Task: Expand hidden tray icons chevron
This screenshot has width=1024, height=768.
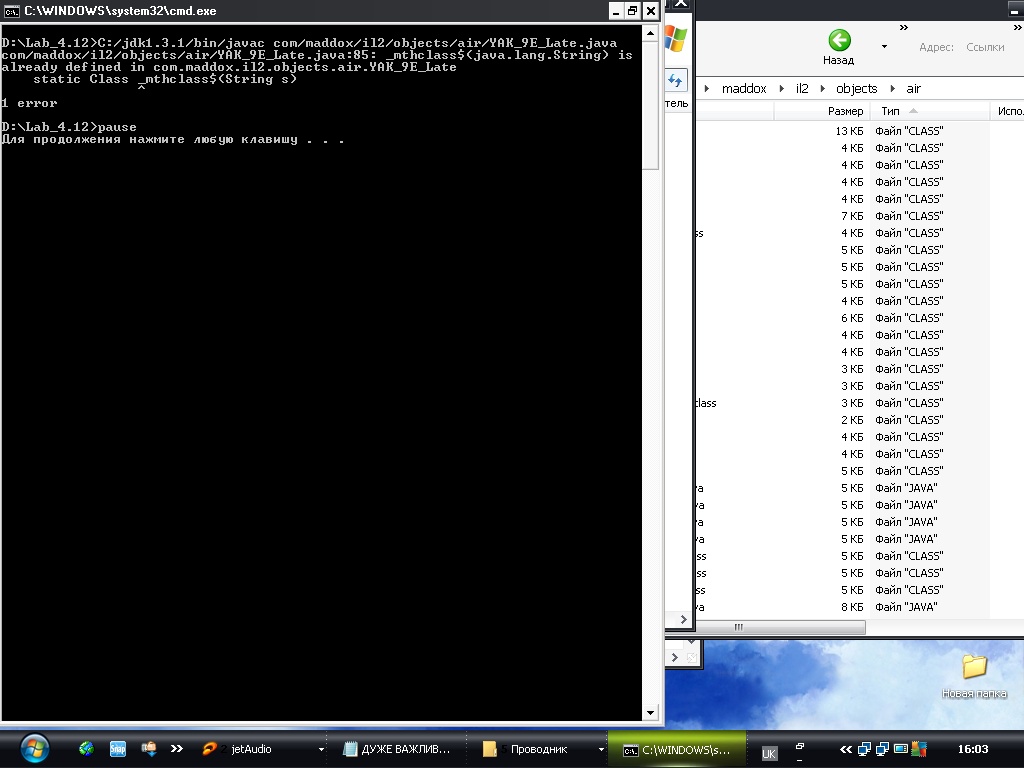Action: pos(846,749)
